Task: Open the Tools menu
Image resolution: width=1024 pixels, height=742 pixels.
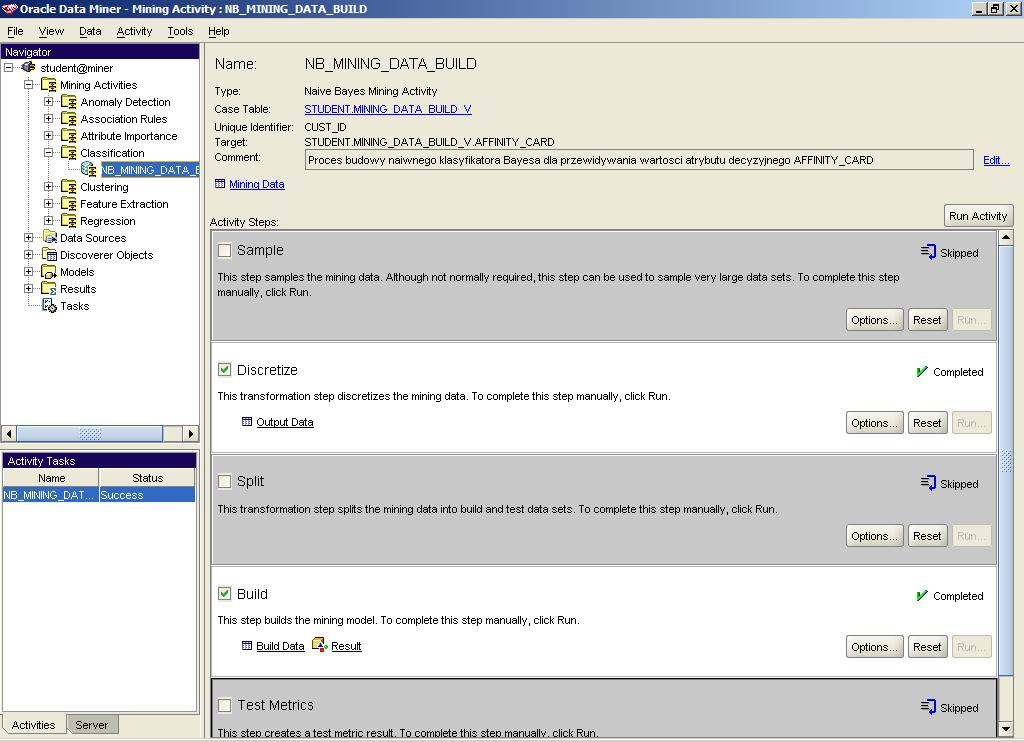Action: [x=180, y=31]
